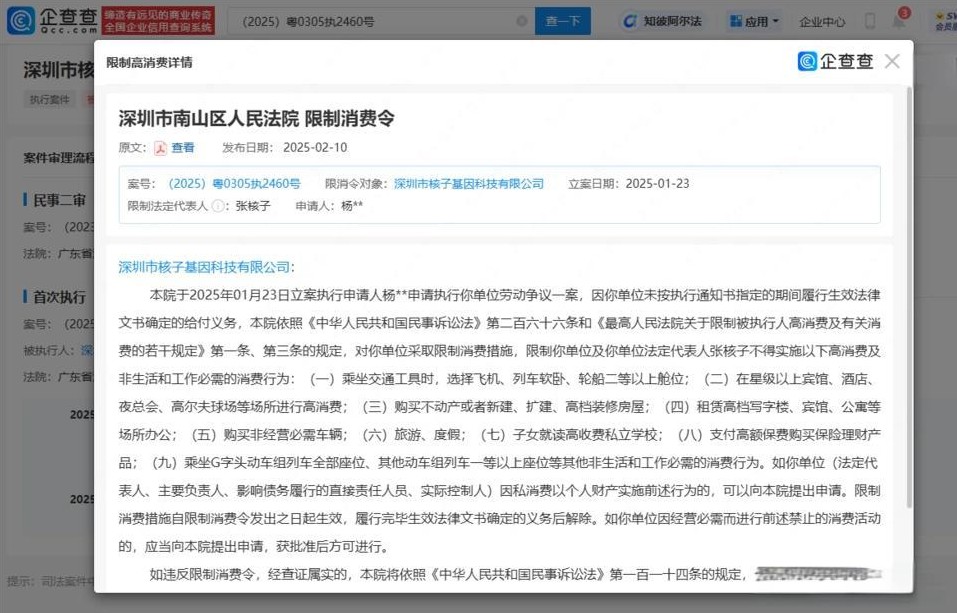
Task: Click the 查看 link for the original document
Action: pyautogui.click(x=182, y=148)
